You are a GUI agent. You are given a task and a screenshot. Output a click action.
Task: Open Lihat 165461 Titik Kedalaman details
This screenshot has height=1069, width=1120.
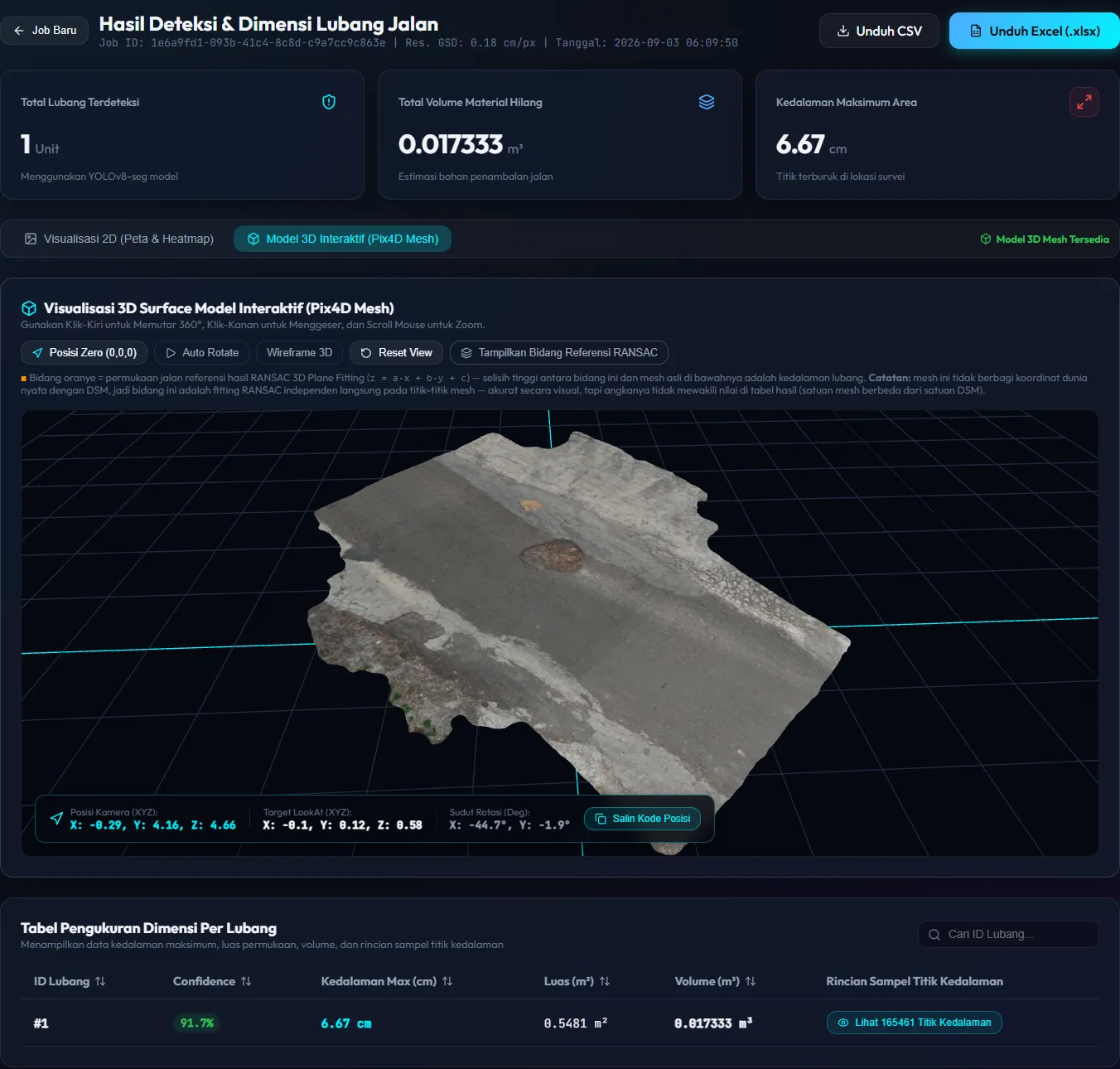point(915,1023)
